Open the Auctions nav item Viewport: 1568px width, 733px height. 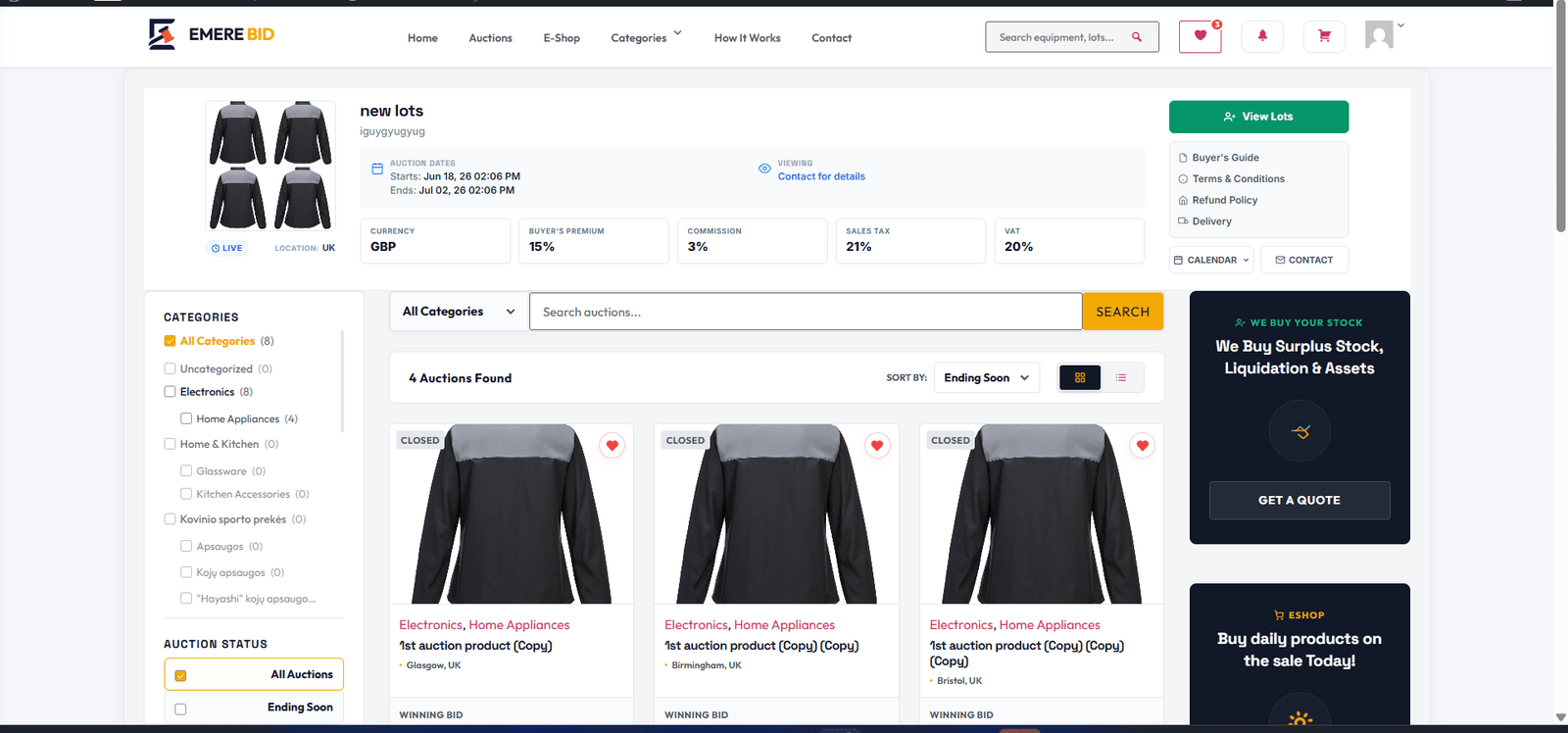pos(490,37)
